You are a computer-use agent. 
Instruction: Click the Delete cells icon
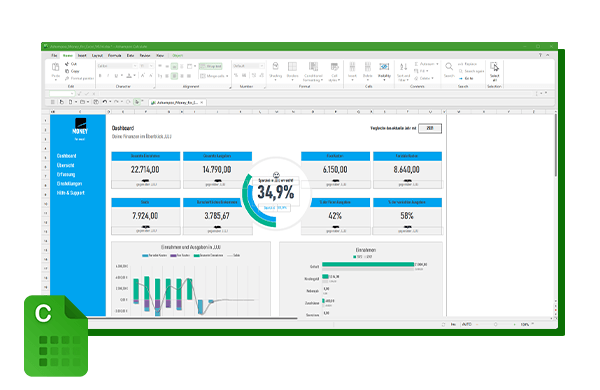pyautogui.click(x=368, y=67)
